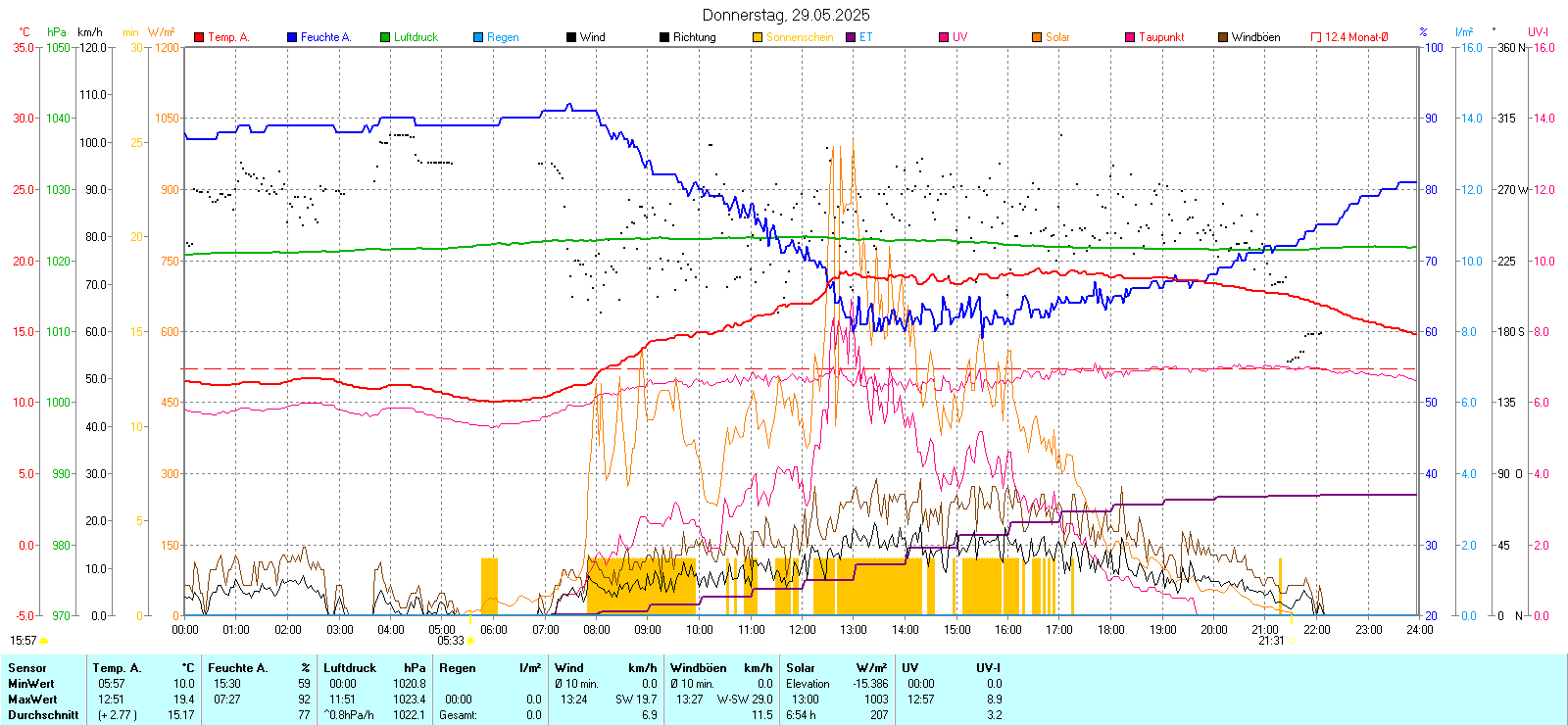Toggle the Taupunkt legend marker
The height and width of the screenshot is (725, 1568).
(1130, 37)
